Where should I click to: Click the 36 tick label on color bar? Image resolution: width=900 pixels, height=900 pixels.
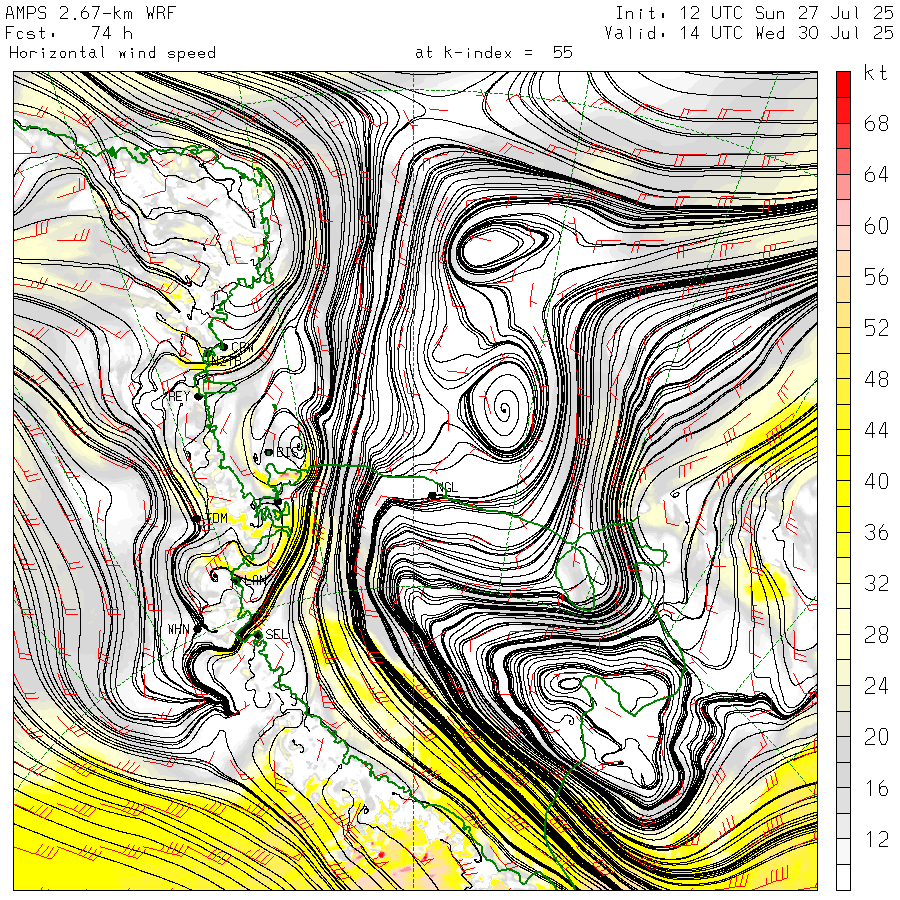(876, 533)
